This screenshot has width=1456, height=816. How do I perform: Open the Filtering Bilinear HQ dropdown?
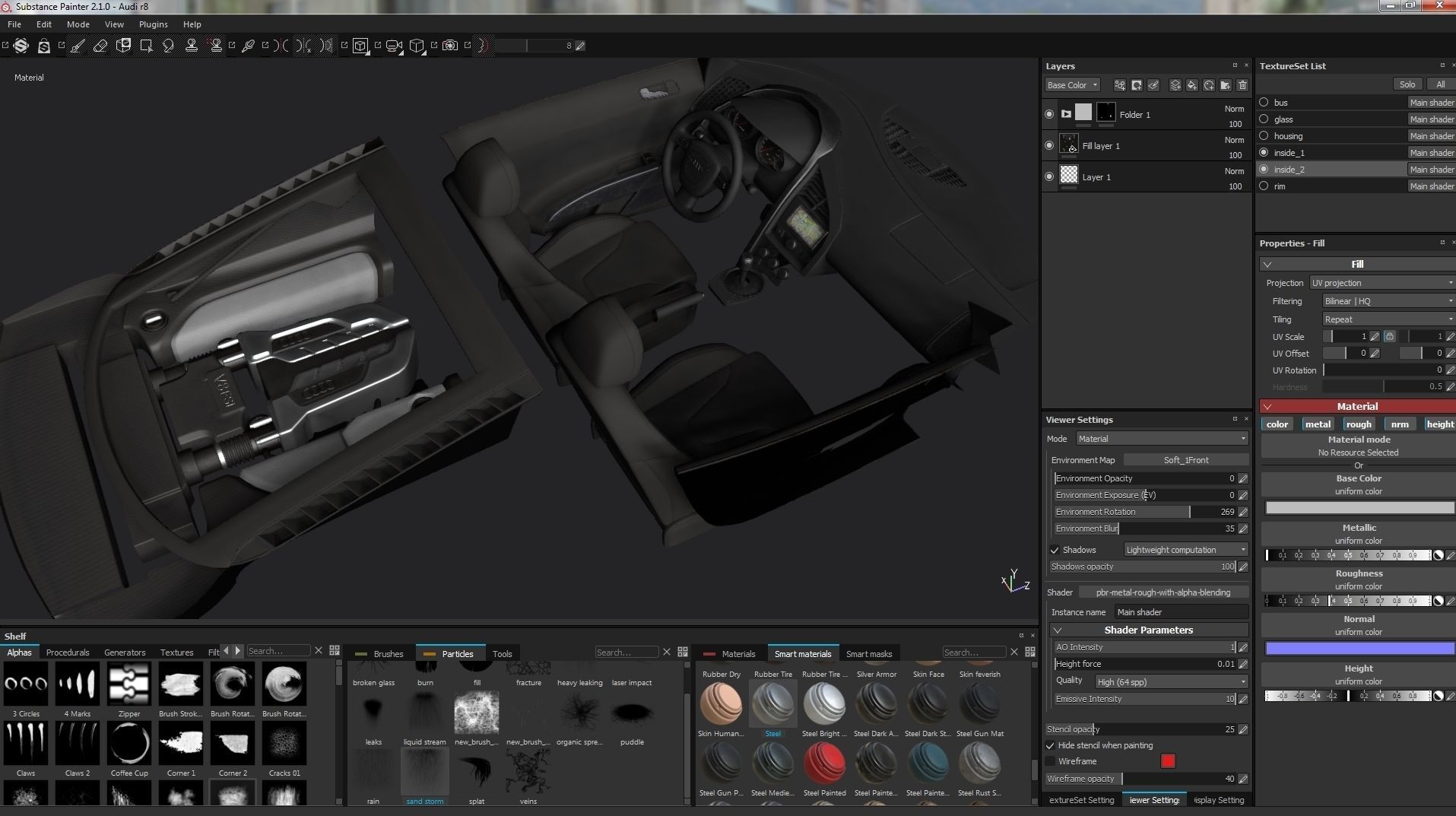[1388, 301]
